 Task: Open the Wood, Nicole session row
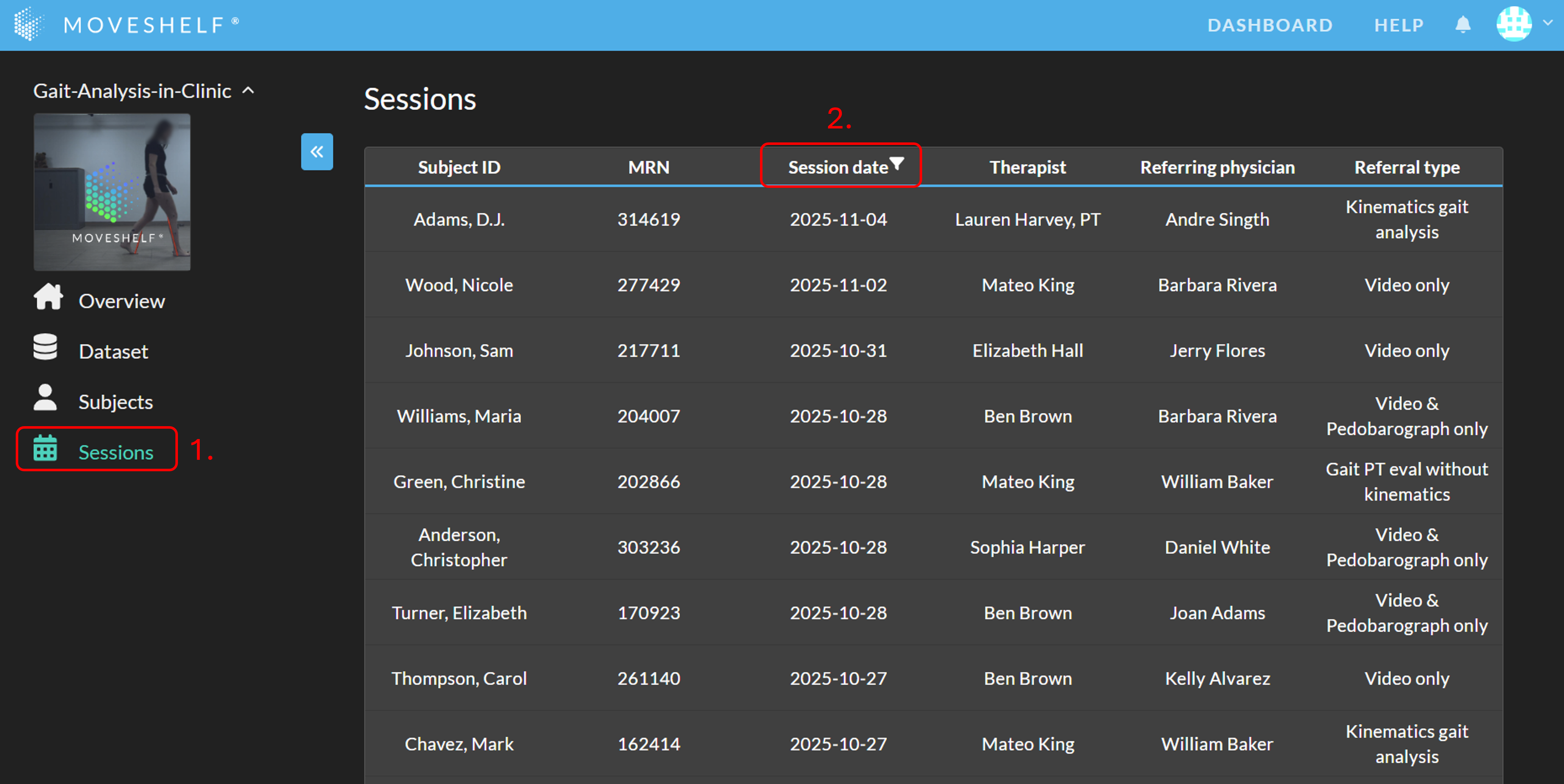(459, 284)
